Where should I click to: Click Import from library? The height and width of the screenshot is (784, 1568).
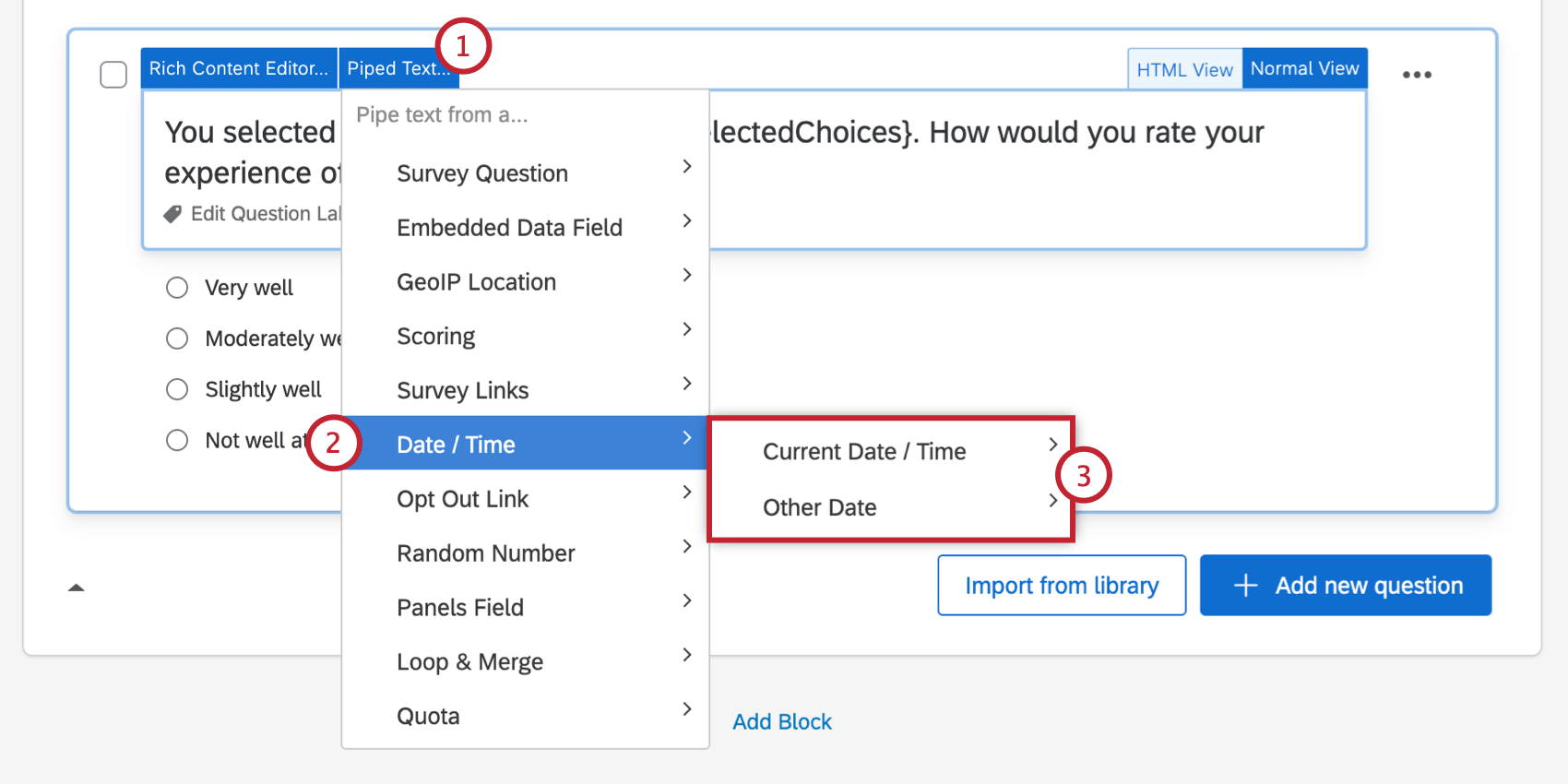click(x=1061, y=585)
